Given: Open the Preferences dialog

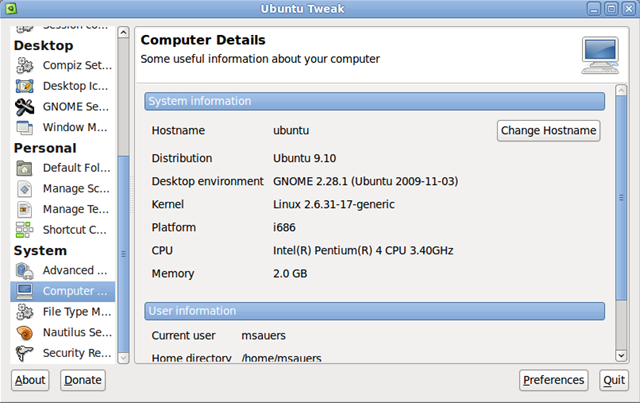Looking at the screenshot, I should click(x=553, y=380).
